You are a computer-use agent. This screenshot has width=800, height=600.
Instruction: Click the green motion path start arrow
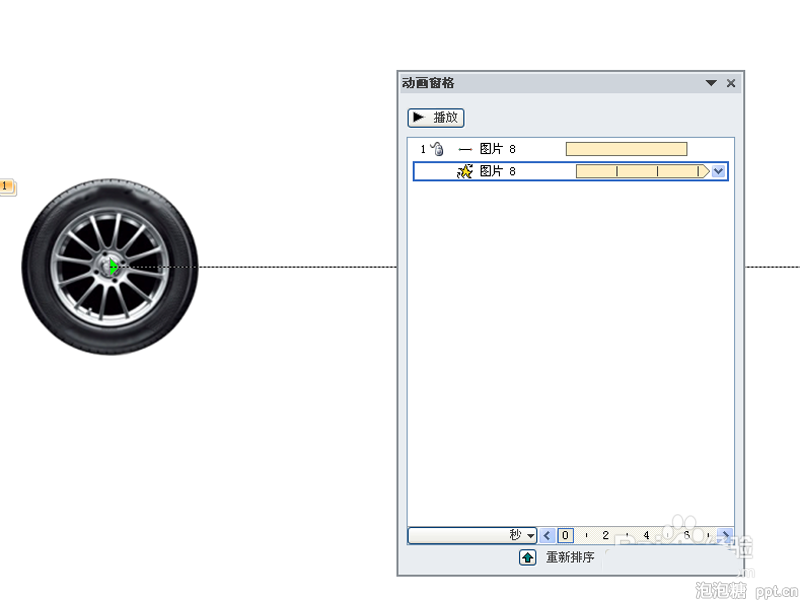click(115, 267)
